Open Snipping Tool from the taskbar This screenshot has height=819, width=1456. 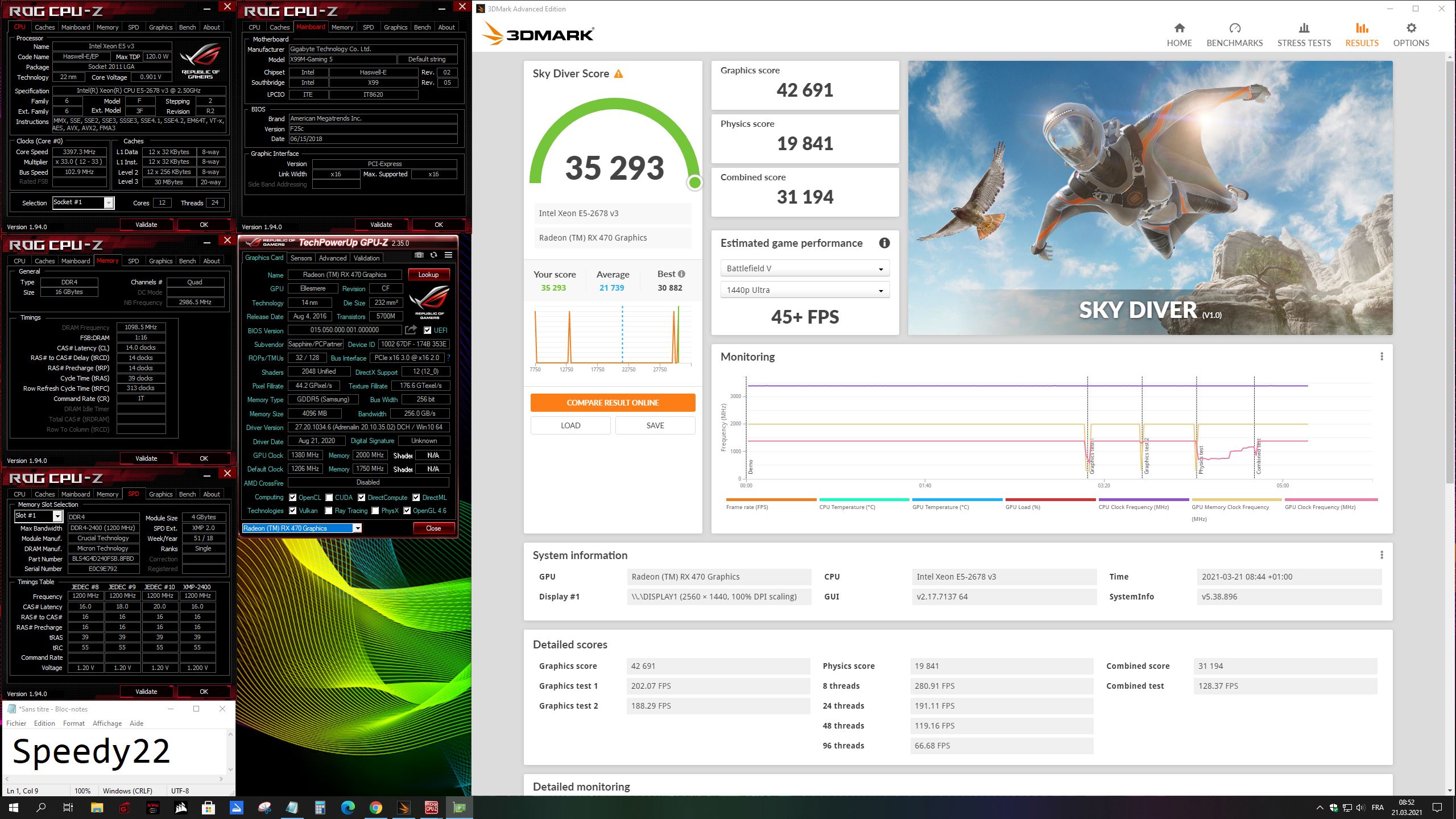[x=264, y=807]
